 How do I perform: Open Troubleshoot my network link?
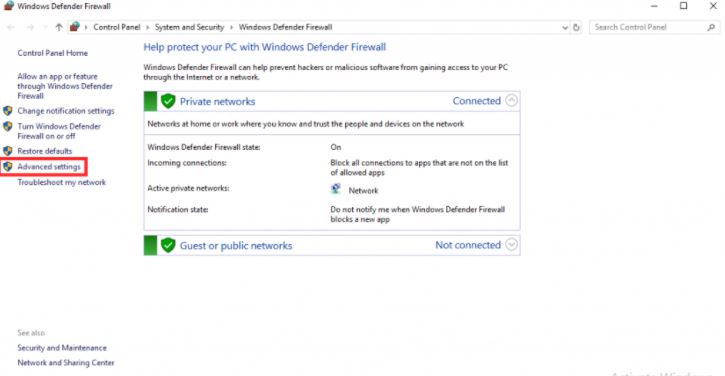click(61, 182)
